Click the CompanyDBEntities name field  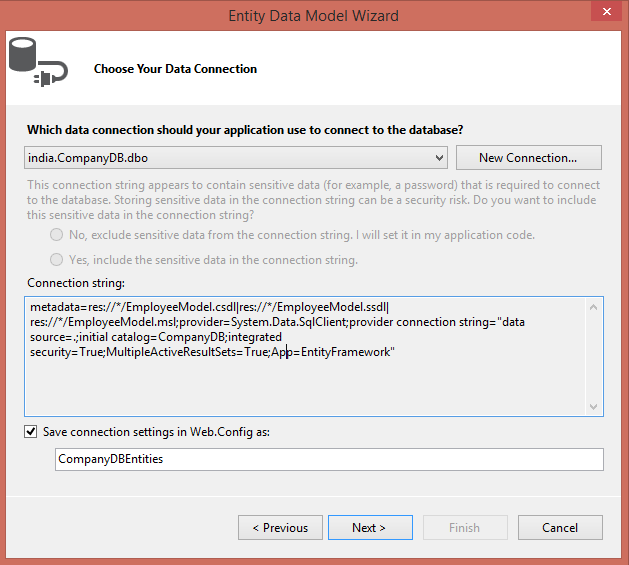(x=329, y=459)
